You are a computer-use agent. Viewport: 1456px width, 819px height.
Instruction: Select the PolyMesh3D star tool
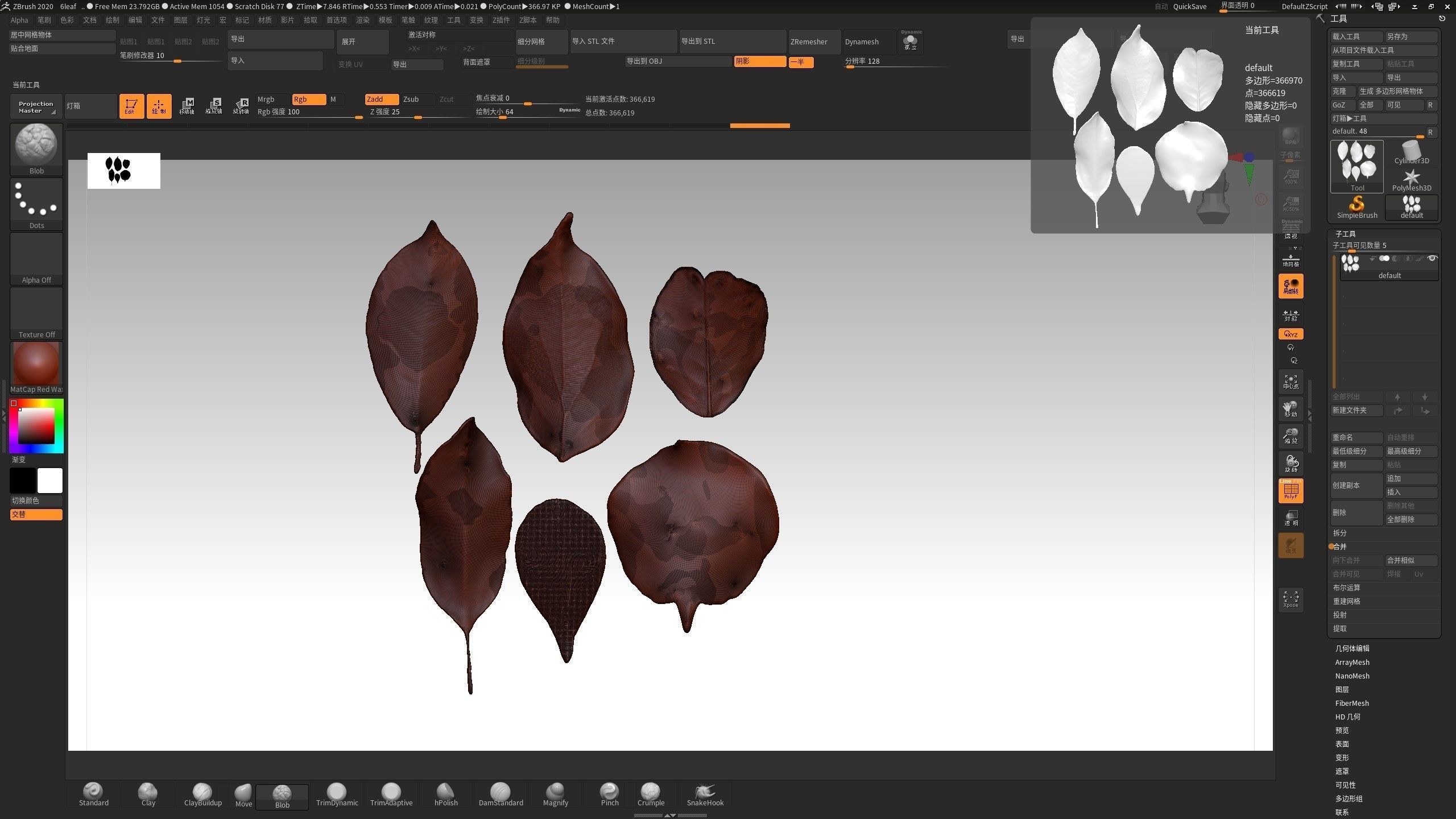tap(1412, 180)
